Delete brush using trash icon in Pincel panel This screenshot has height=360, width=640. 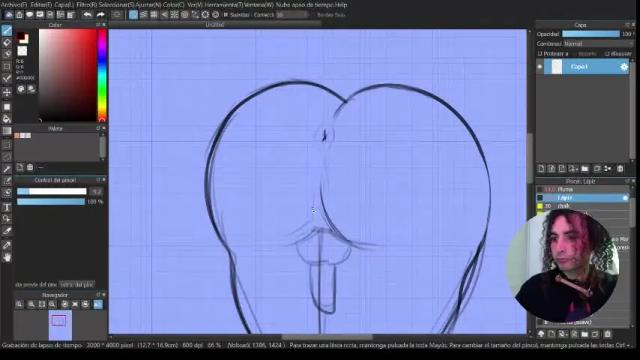pos(607,334)
